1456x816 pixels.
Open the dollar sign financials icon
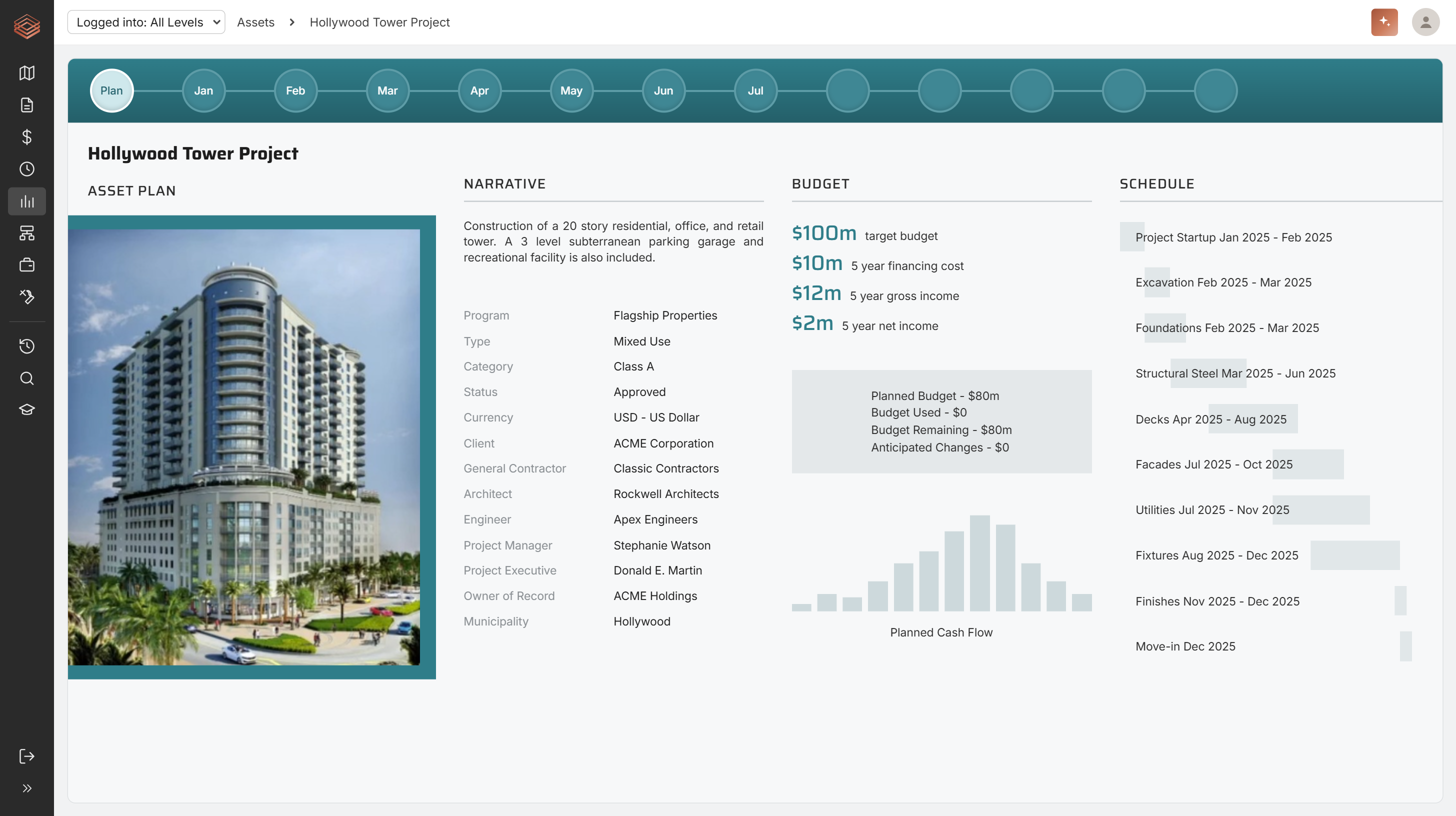point(26,137)
